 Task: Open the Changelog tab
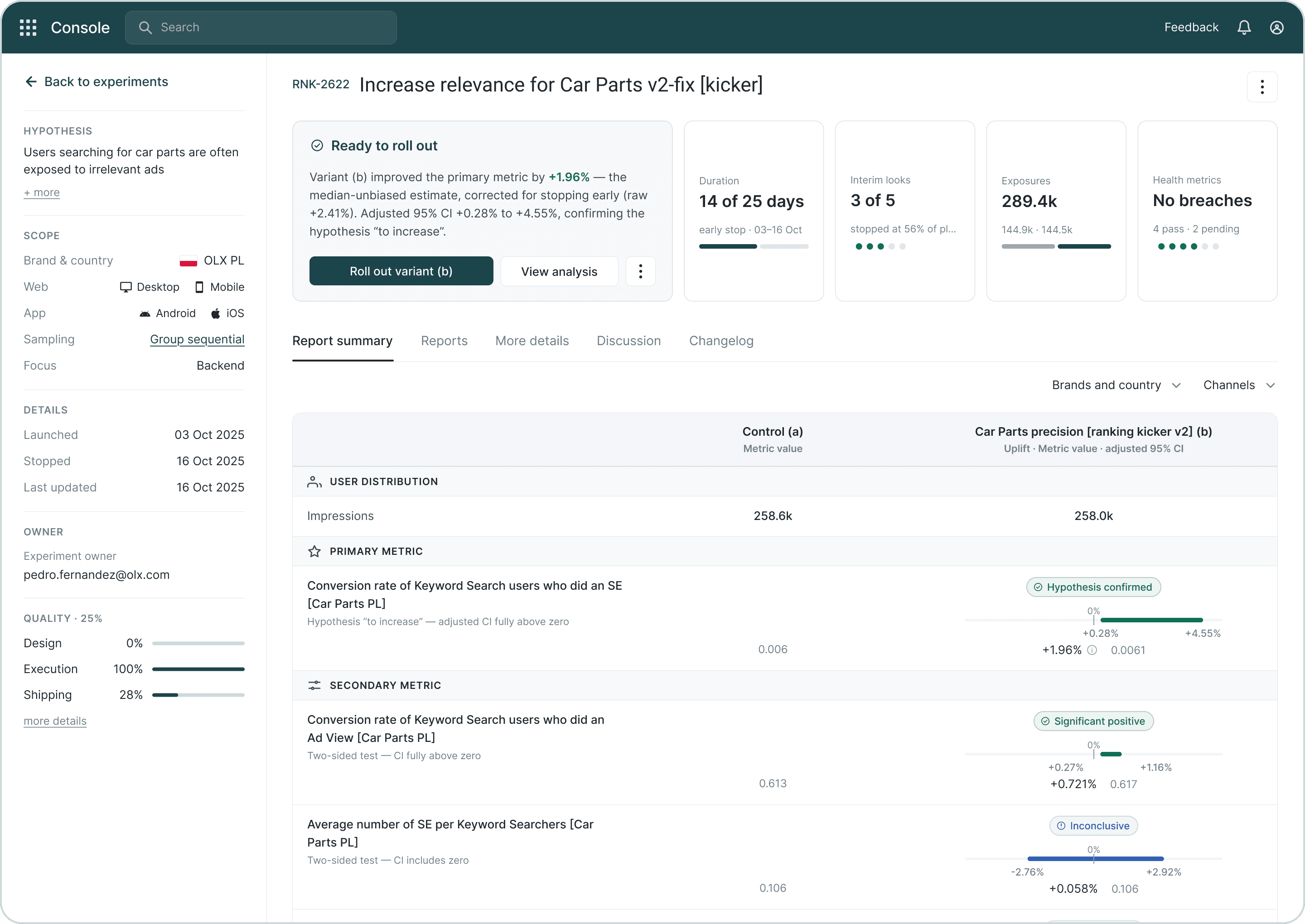pos(721,341)
